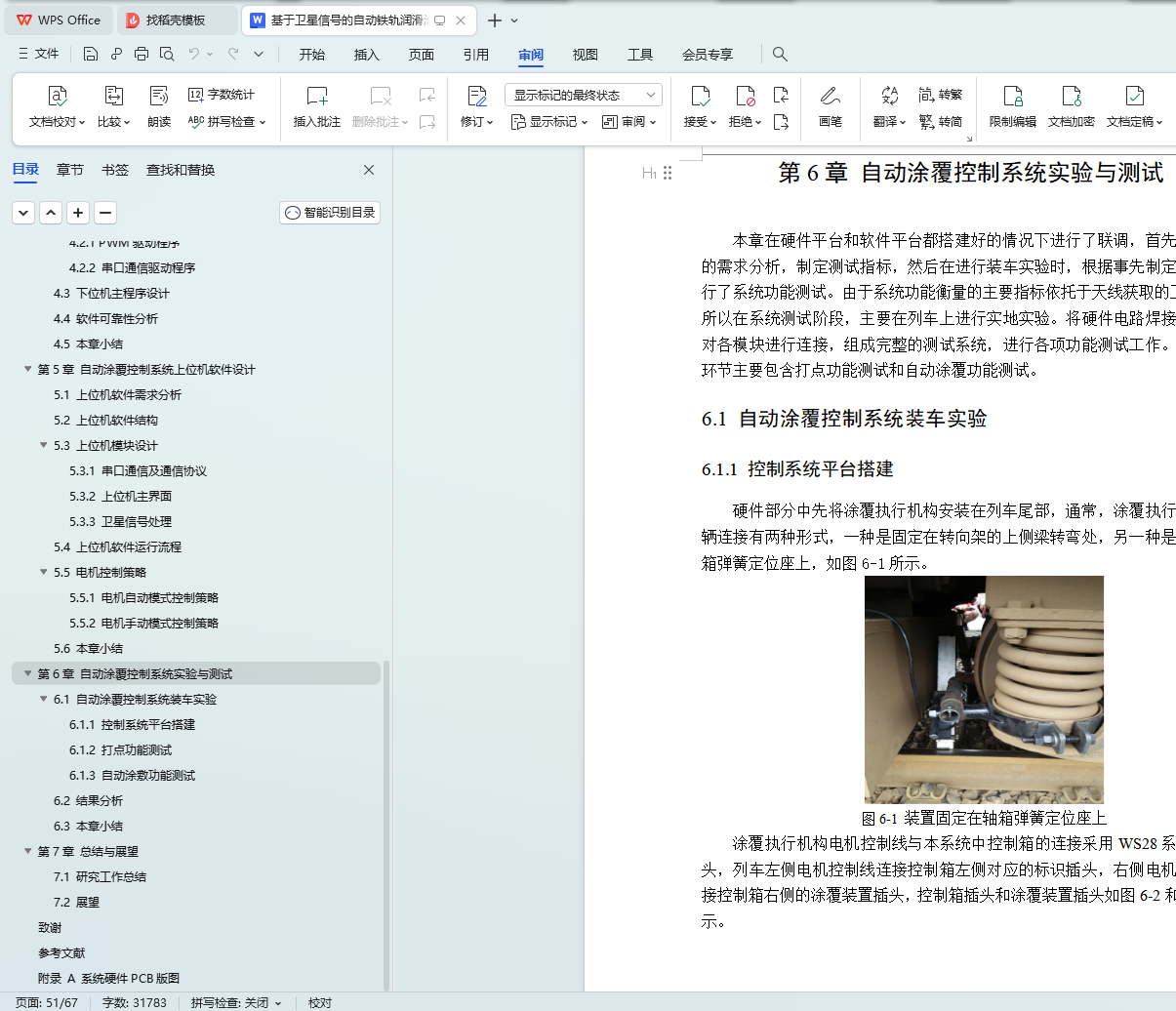1176x1011 pixels.
Task: Open the 会员专享 tab
Action: click(x=708, y=55)
